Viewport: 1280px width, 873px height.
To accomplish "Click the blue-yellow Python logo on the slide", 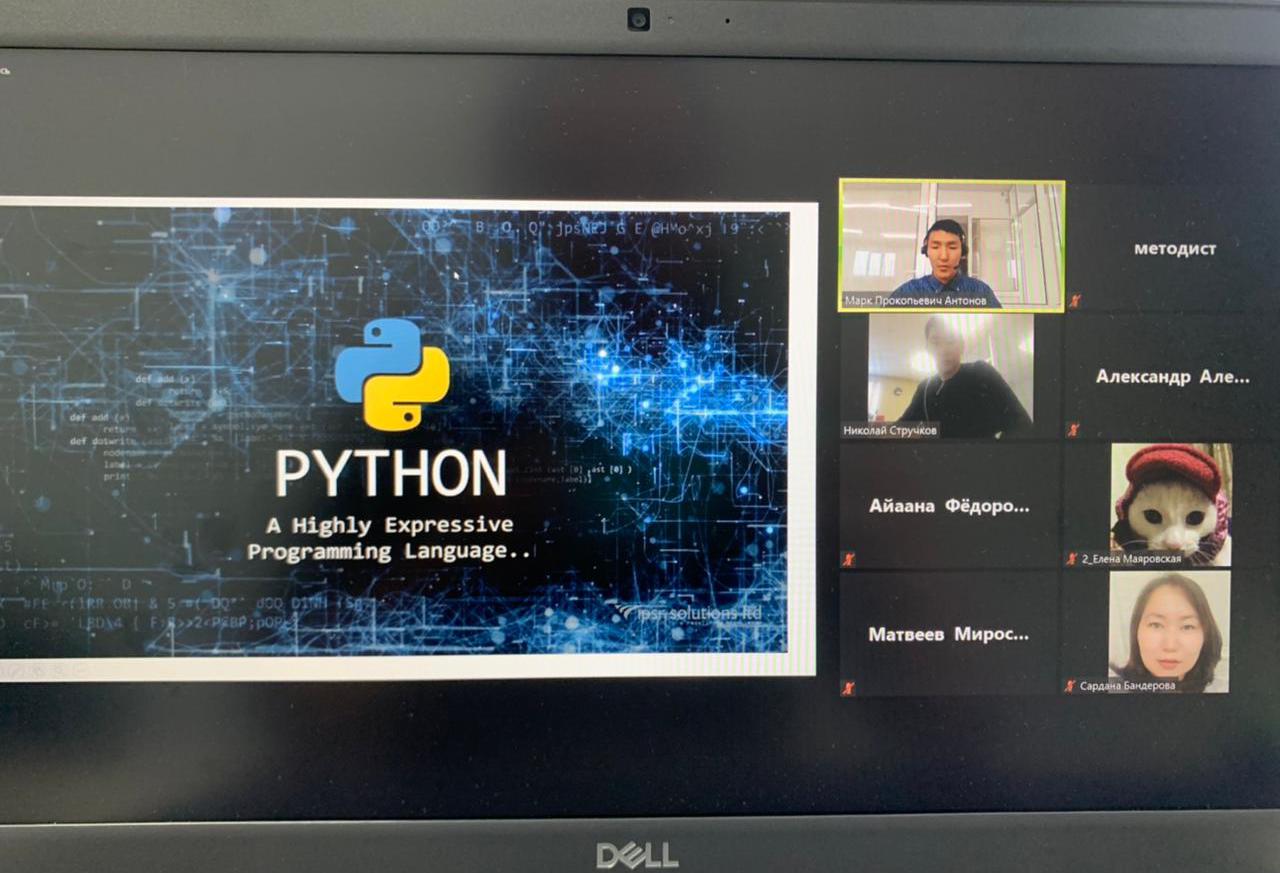I will [x=392, y=374].
